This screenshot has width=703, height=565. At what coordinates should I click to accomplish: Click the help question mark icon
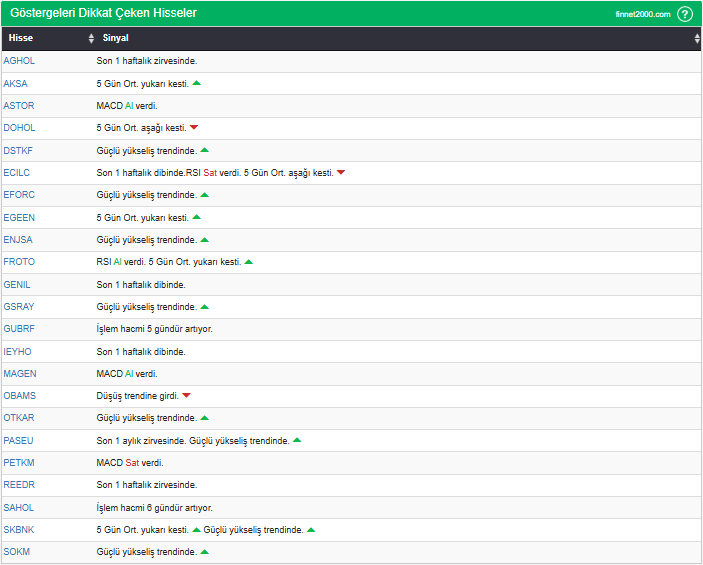click(x=684, y=14)
